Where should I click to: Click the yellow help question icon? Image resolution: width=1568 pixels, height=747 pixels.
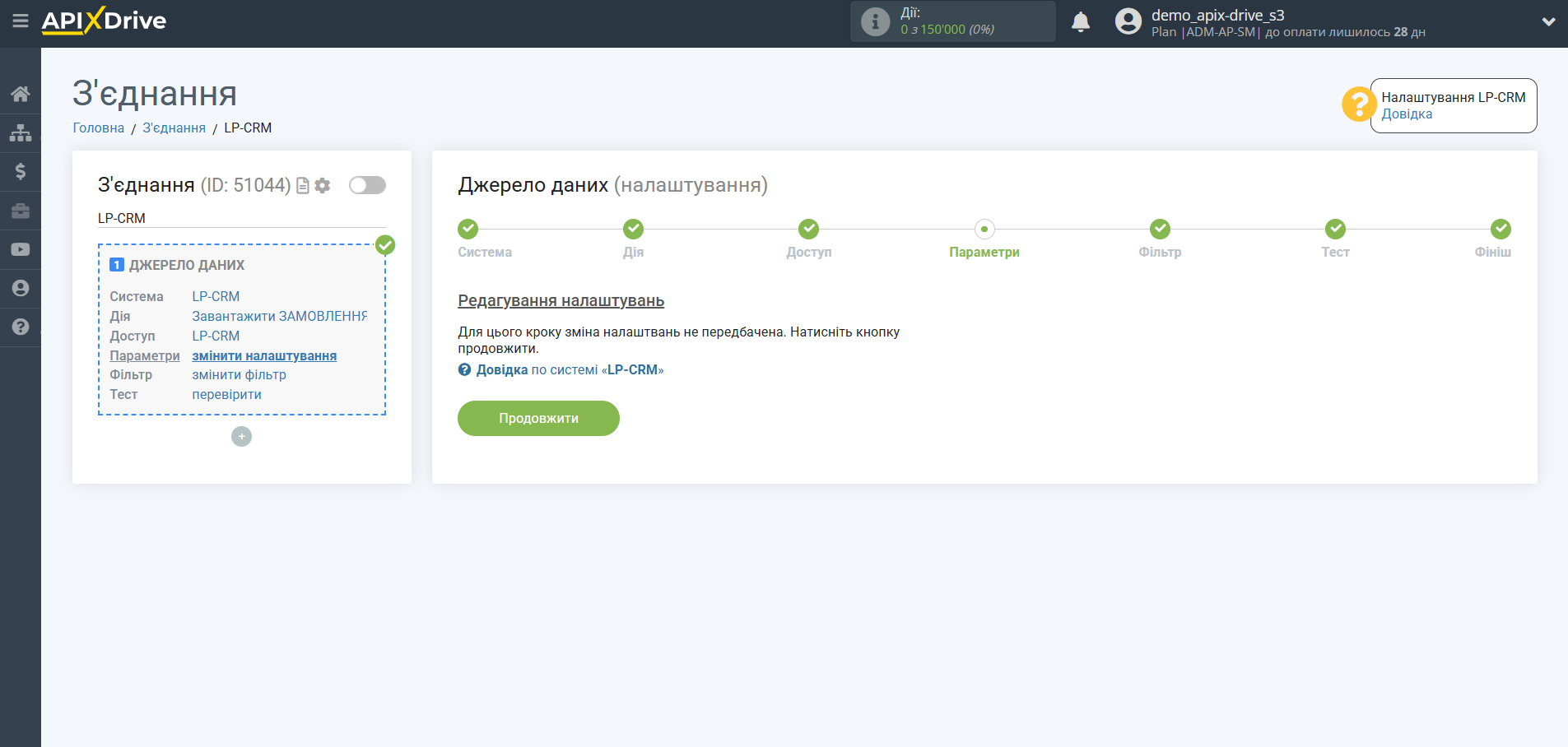pyautogui.click(x=1358, y=104)
